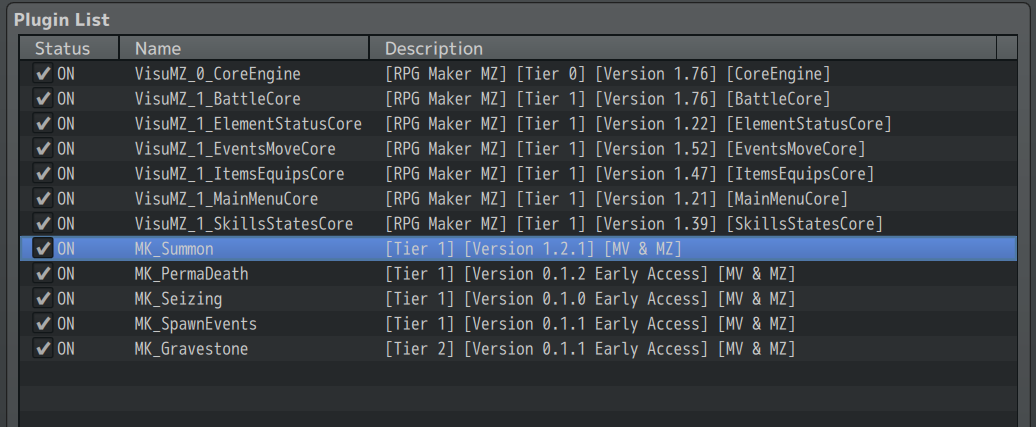This screenshot has width=1036, height=427.
Task: Select the MK_SpawnEvents plugin name
Action: [196, 324]
